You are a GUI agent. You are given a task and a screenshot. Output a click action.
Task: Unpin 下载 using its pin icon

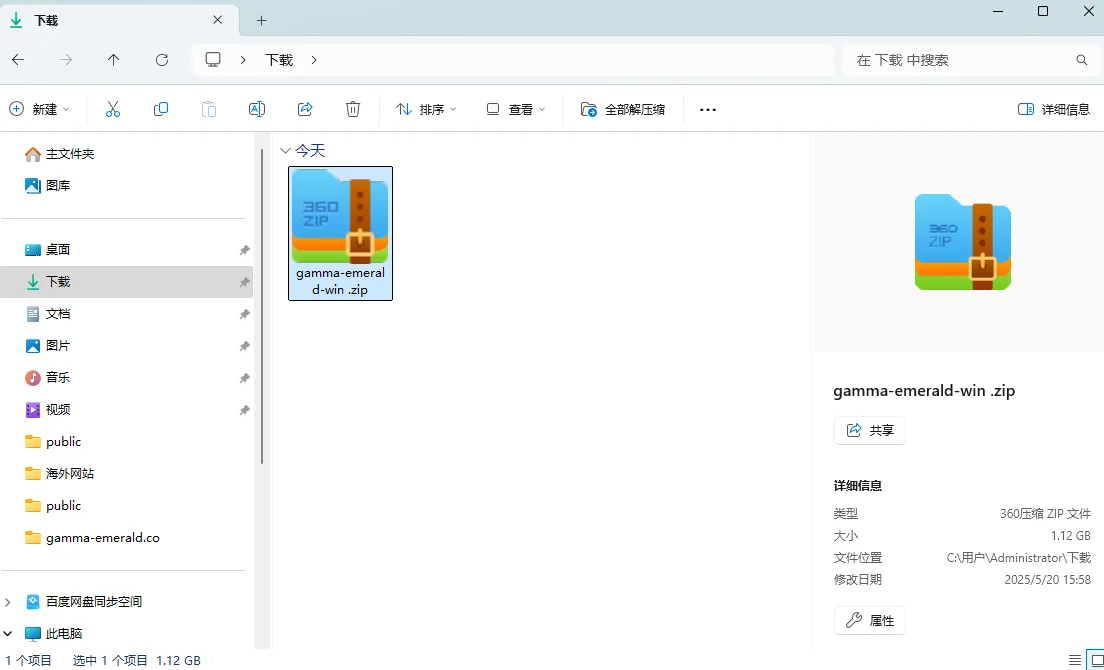coord(244,282)
